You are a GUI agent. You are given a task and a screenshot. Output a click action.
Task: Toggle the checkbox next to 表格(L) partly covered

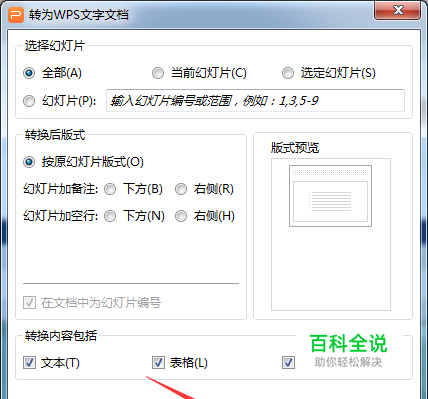(288, 363)
